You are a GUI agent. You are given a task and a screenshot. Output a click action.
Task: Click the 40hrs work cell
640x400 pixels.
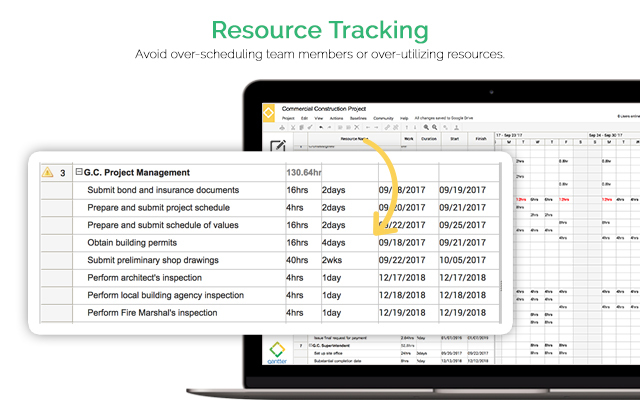click(x=299, y=260)
